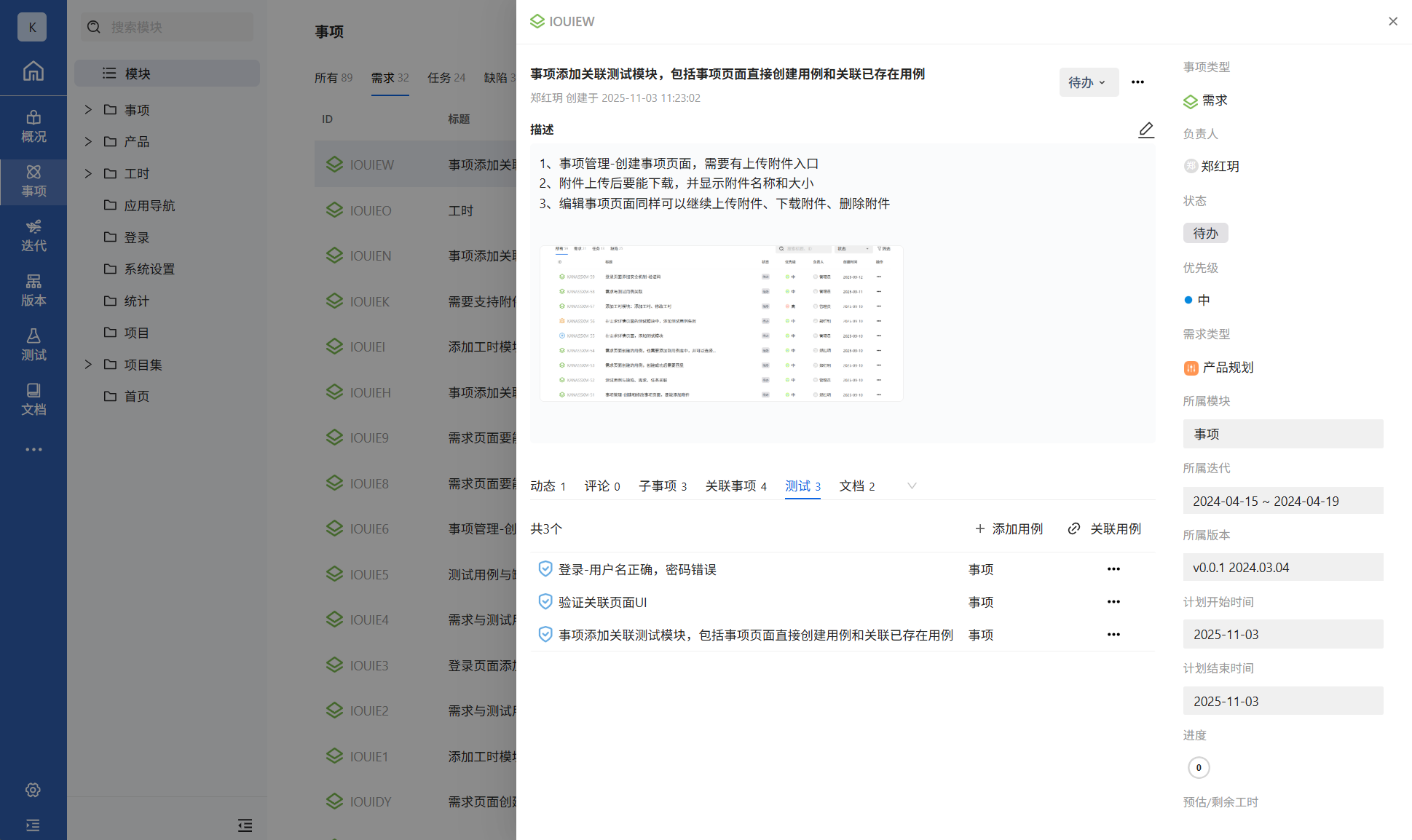Click the edit description pencil icon
Image resolution: width=1412 pixels, height=840 pixels.
coord(1145,130)
